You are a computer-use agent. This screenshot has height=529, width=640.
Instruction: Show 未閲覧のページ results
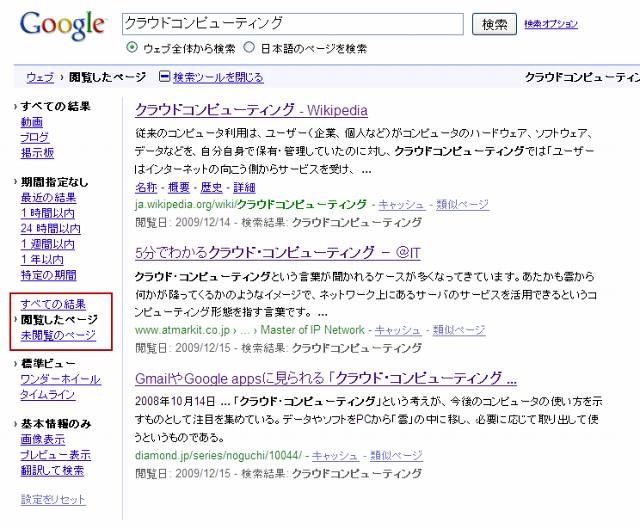(x=58, y=335)
